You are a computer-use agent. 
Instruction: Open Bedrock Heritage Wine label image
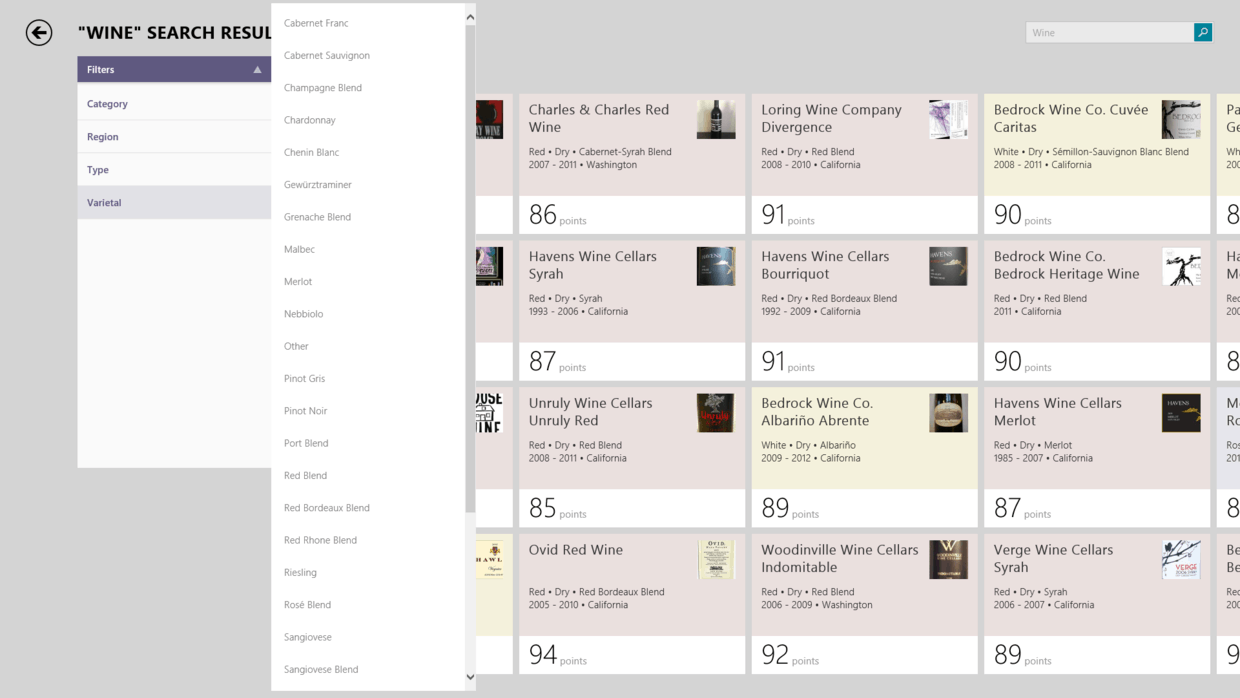(x=1181, y=267)
